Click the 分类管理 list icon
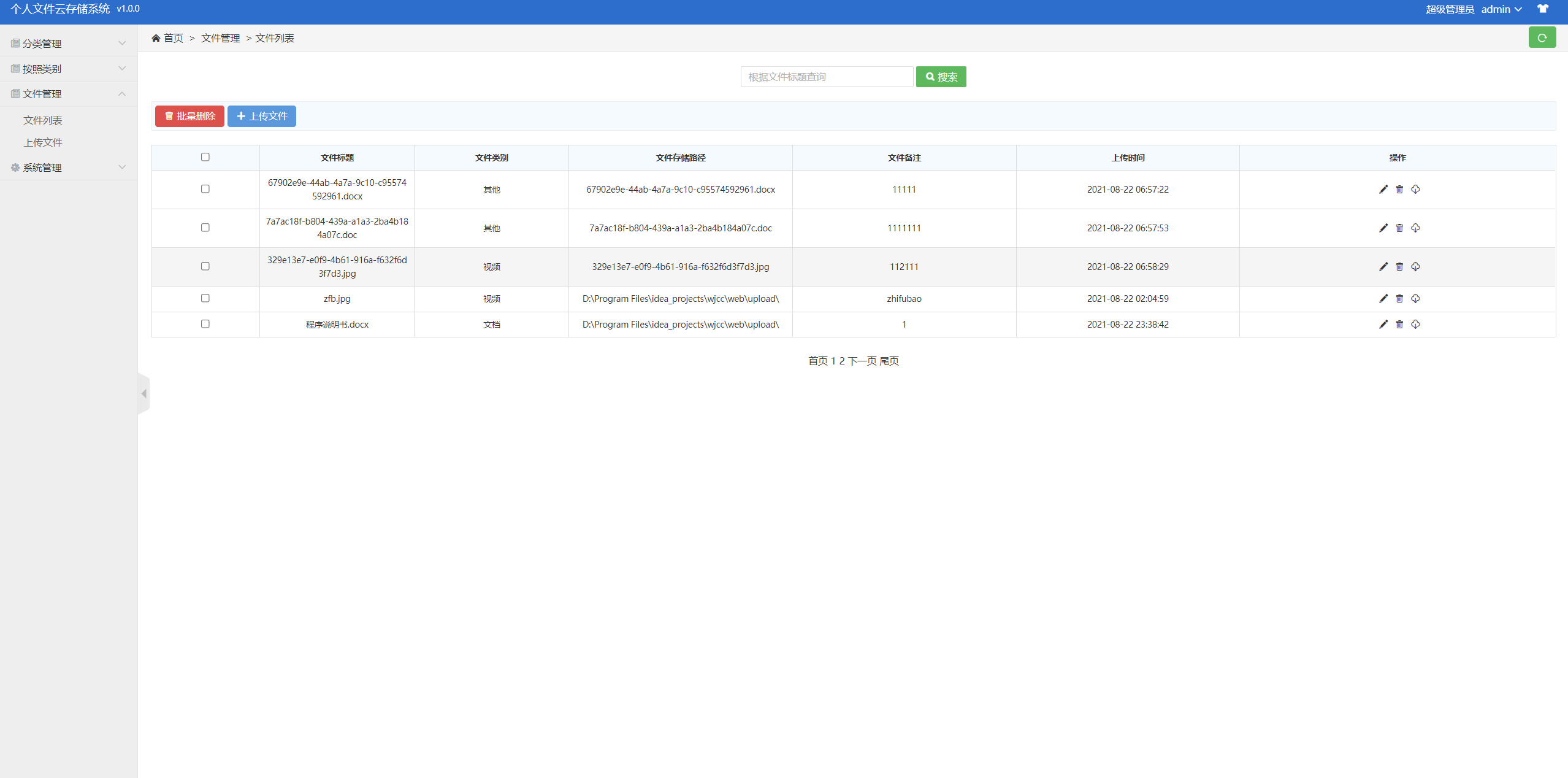1568x778 pixels. pyautogui.click(x=15, y=44)
